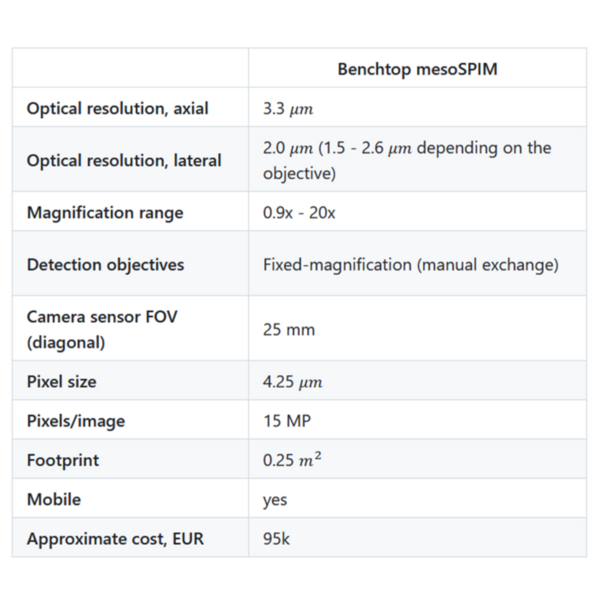Select the Footprint row label
Image resolution: width=600 pixels, height=599 pixels.
tap(63, 460)
